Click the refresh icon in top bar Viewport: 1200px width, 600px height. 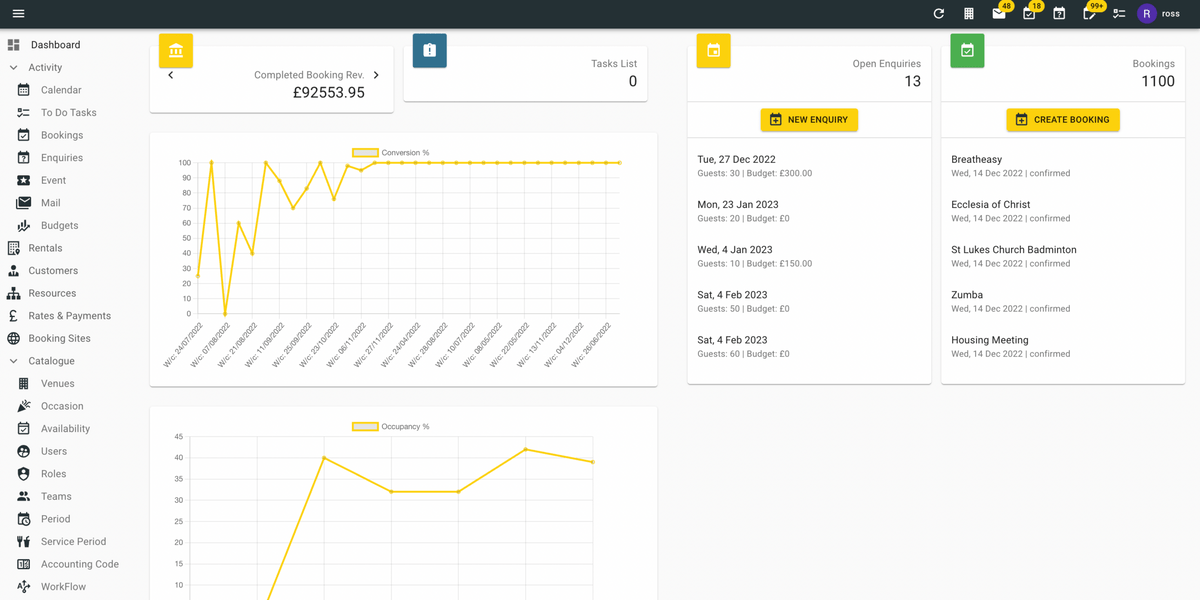pyautogui.click(x=938, y=14)
